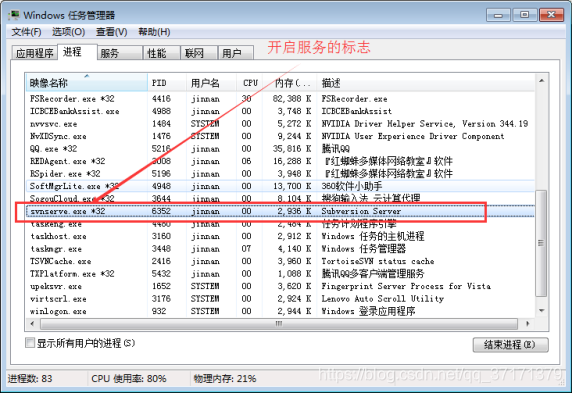Select the TSVNCache.exe process
Viewport: 572px width, 393px height.
click(x=280, y=261)
